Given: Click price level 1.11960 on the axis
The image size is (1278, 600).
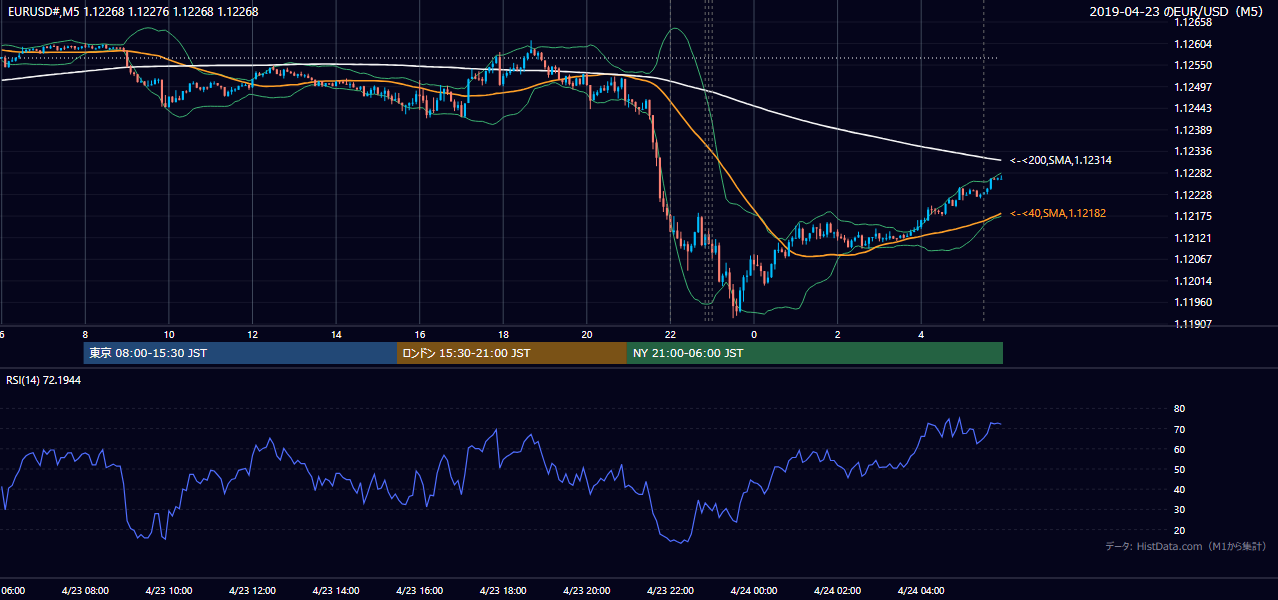Looking at the screenshot, I should [x=1192, y=302].
